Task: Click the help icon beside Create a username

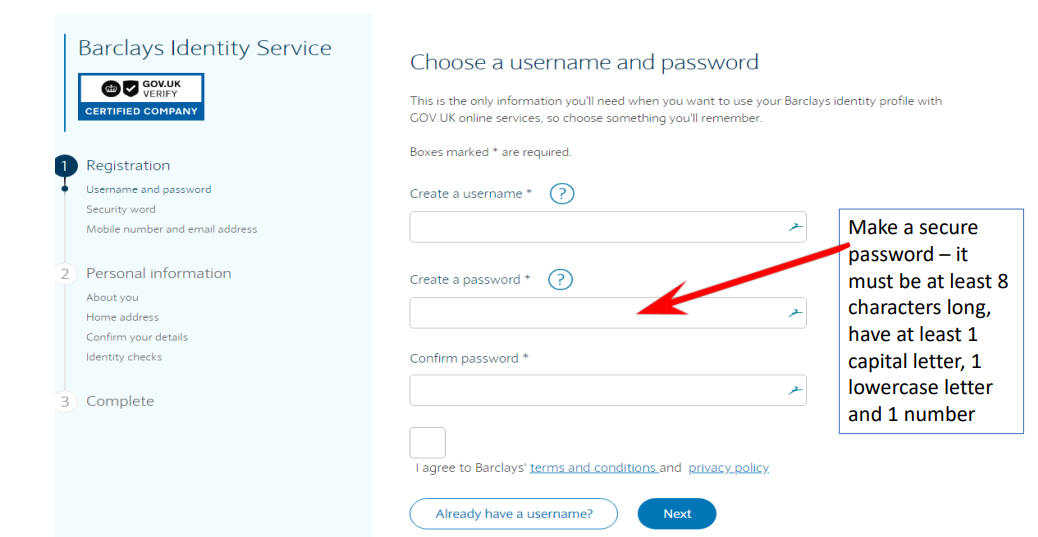Action: tap(562, 194)
